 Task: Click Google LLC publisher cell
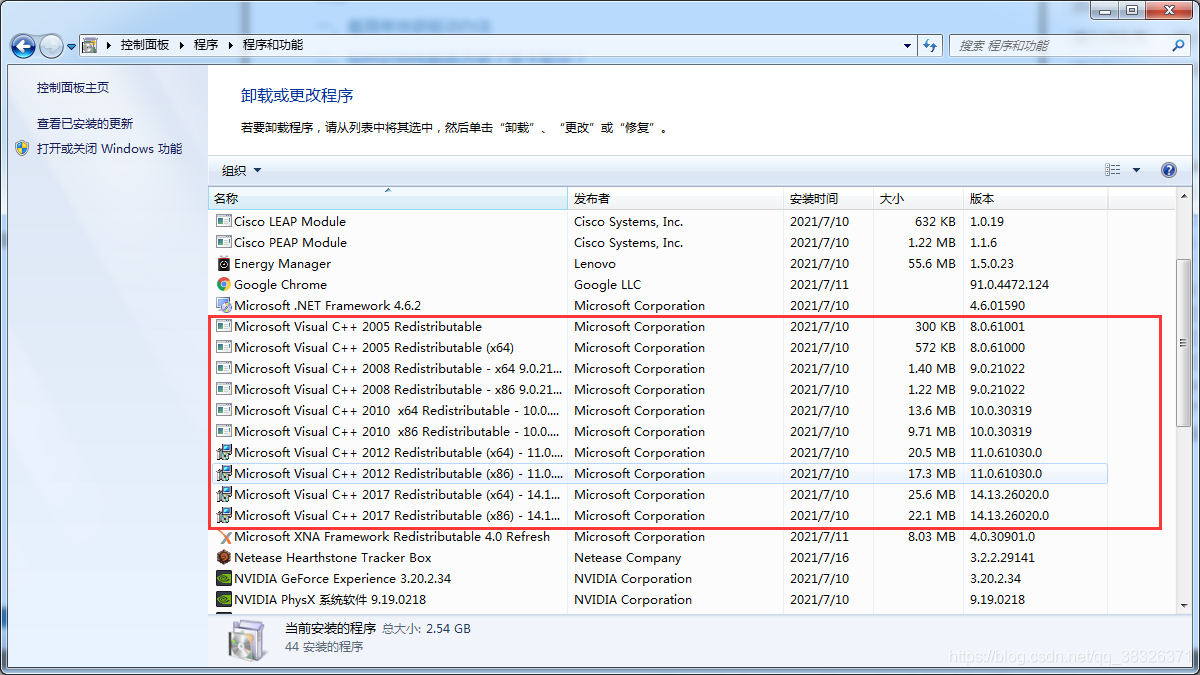click(607, 285)
